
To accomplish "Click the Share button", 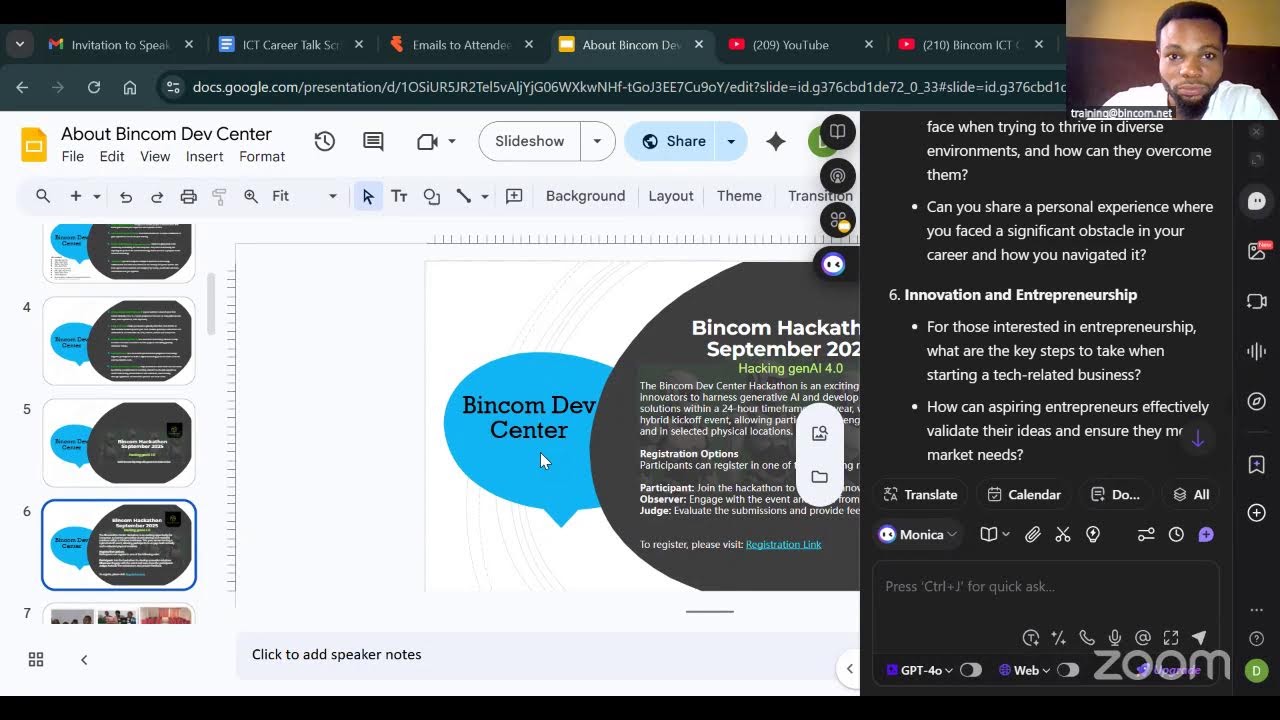I will coord(674,142).
